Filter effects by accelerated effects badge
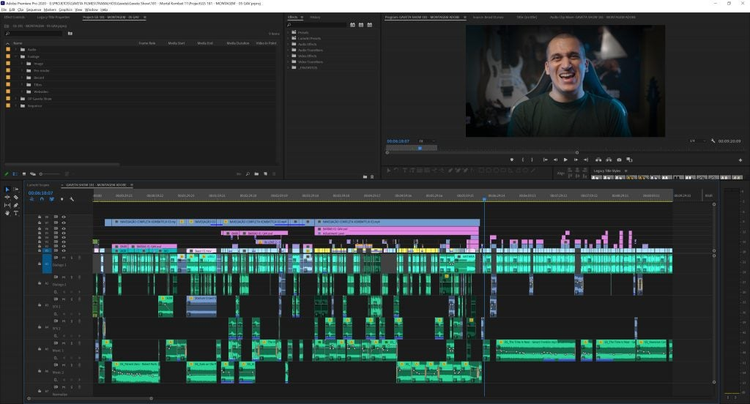 pos(353,25)
